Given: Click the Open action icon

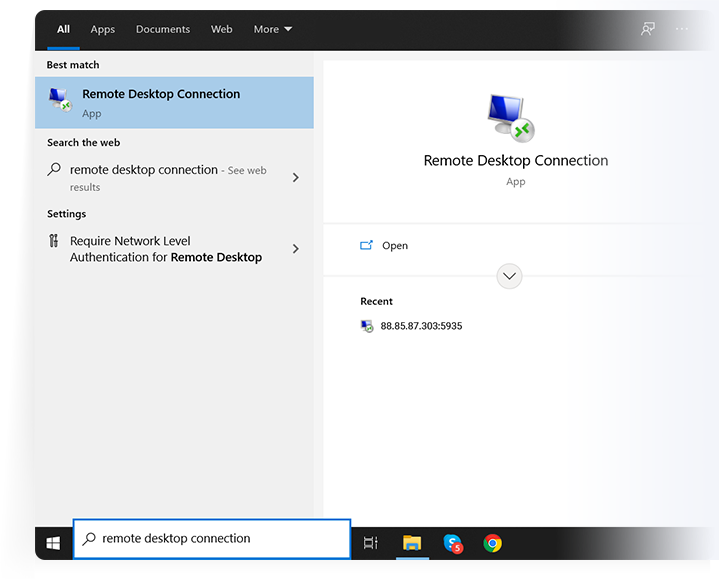Looking at the screenshot, I should point(366,245).
